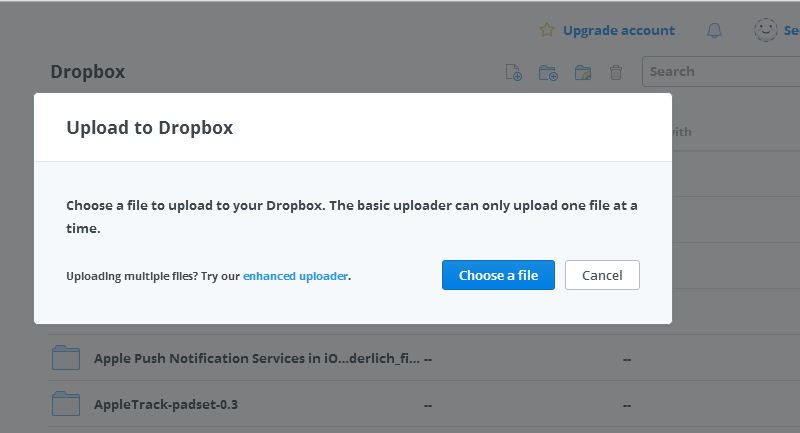Click the new folder icon
800x433 pixels.
tap(548, 72)
